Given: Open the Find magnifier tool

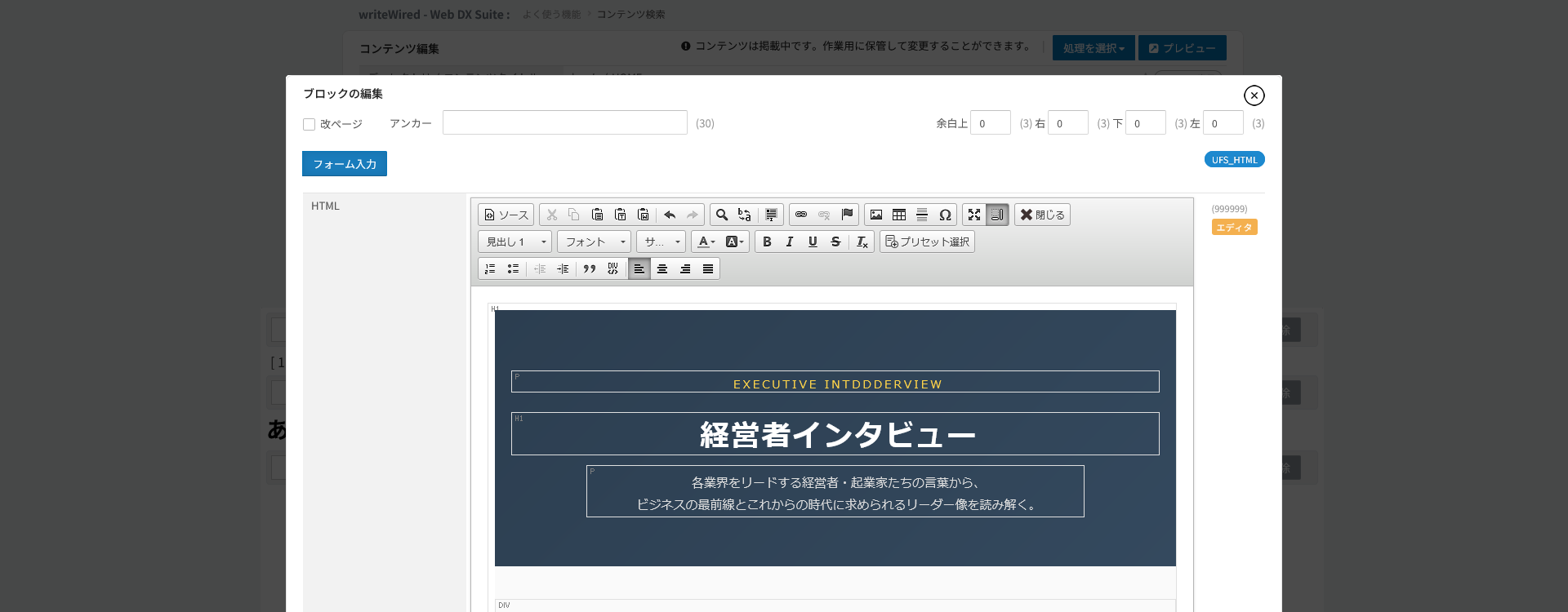Looking at the screenshot, I should pos(722,215).
